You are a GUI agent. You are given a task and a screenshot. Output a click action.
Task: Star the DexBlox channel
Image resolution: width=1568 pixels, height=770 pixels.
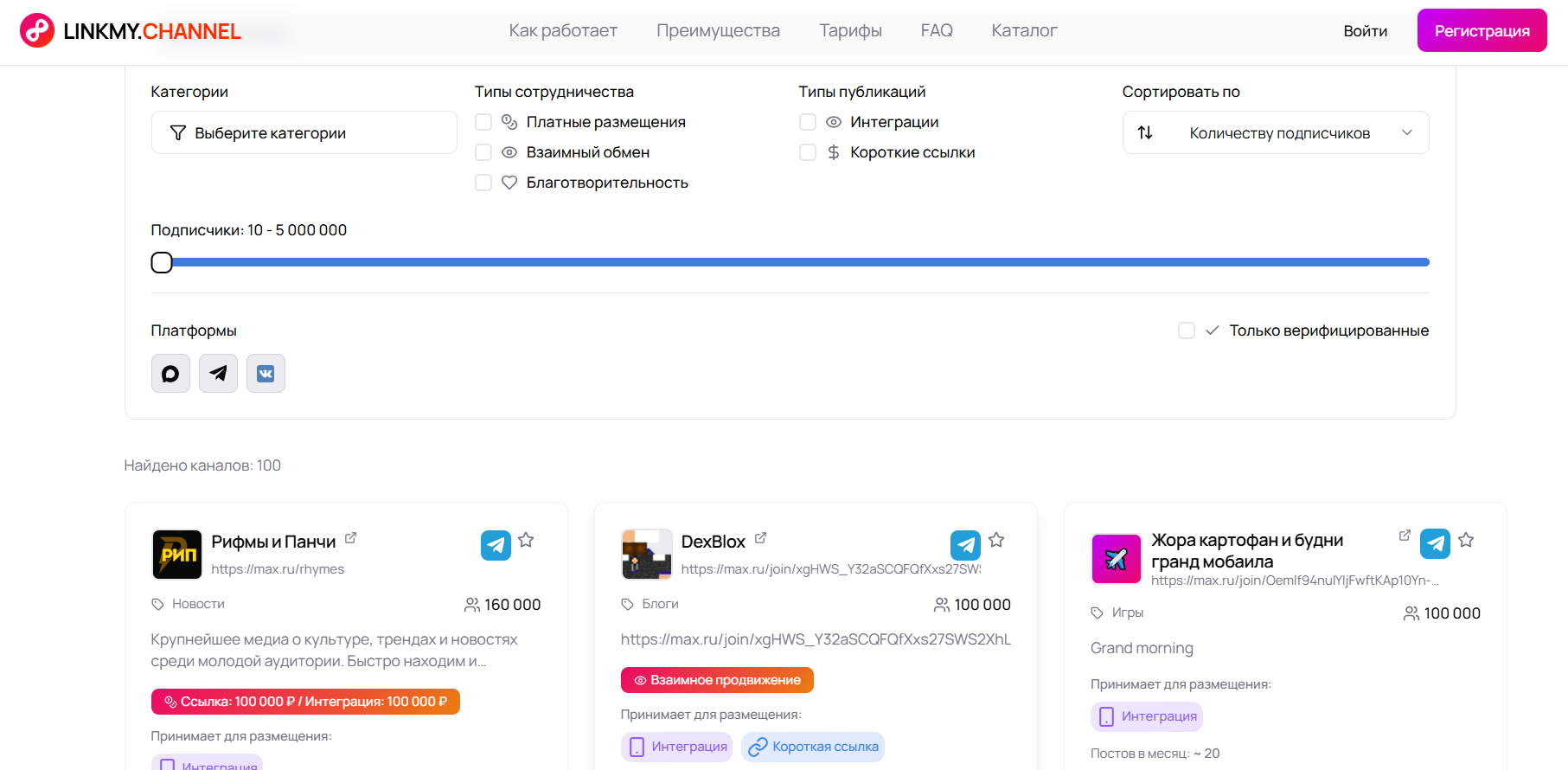[x=996, y=541]
